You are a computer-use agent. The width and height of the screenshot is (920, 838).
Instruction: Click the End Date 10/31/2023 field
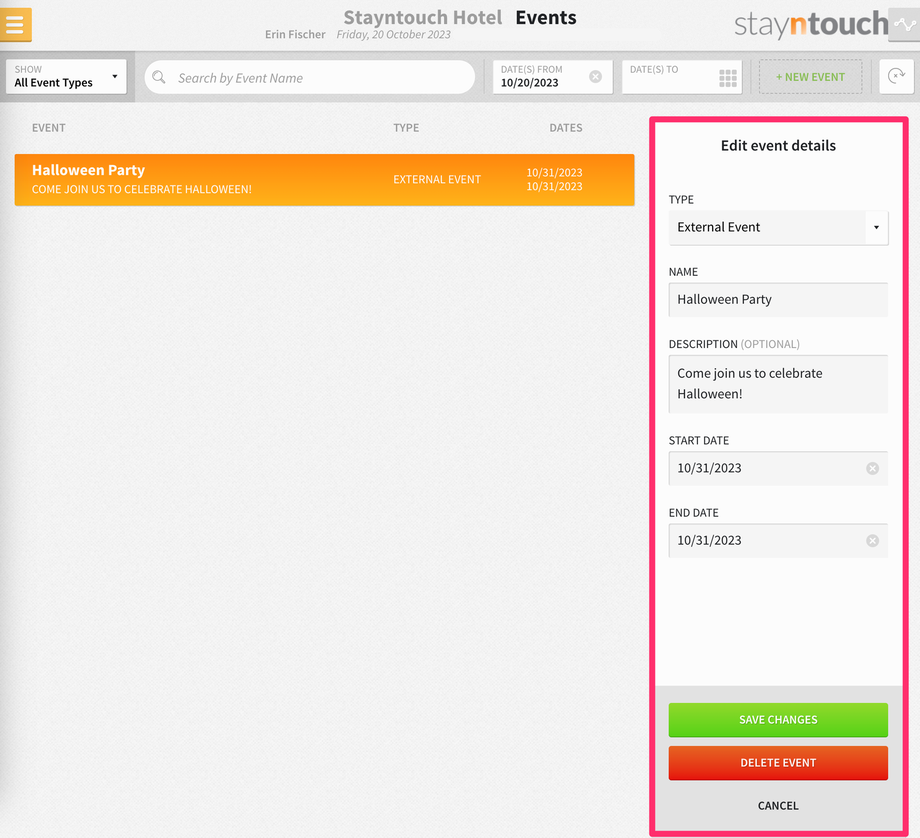pos(778,540)
